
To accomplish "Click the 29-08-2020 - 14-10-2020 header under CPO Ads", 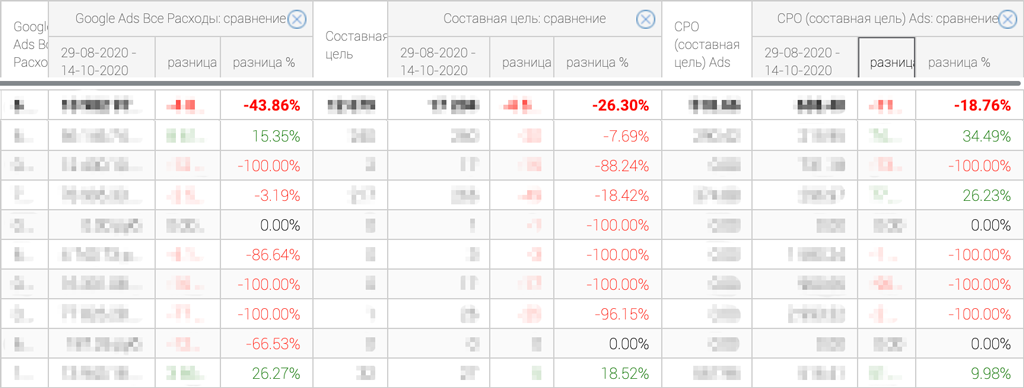I will 805,61.
